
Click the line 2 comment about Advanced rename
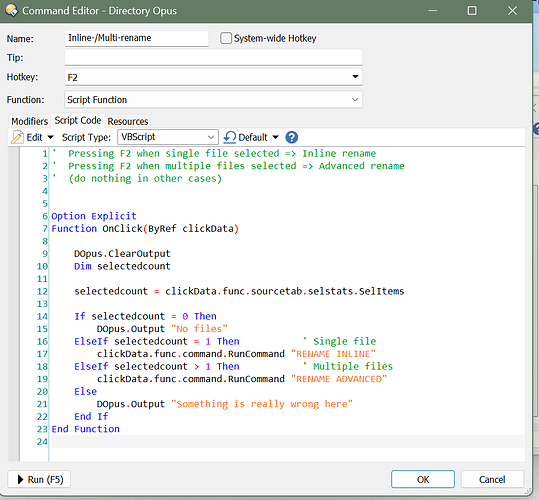point(228,166)
